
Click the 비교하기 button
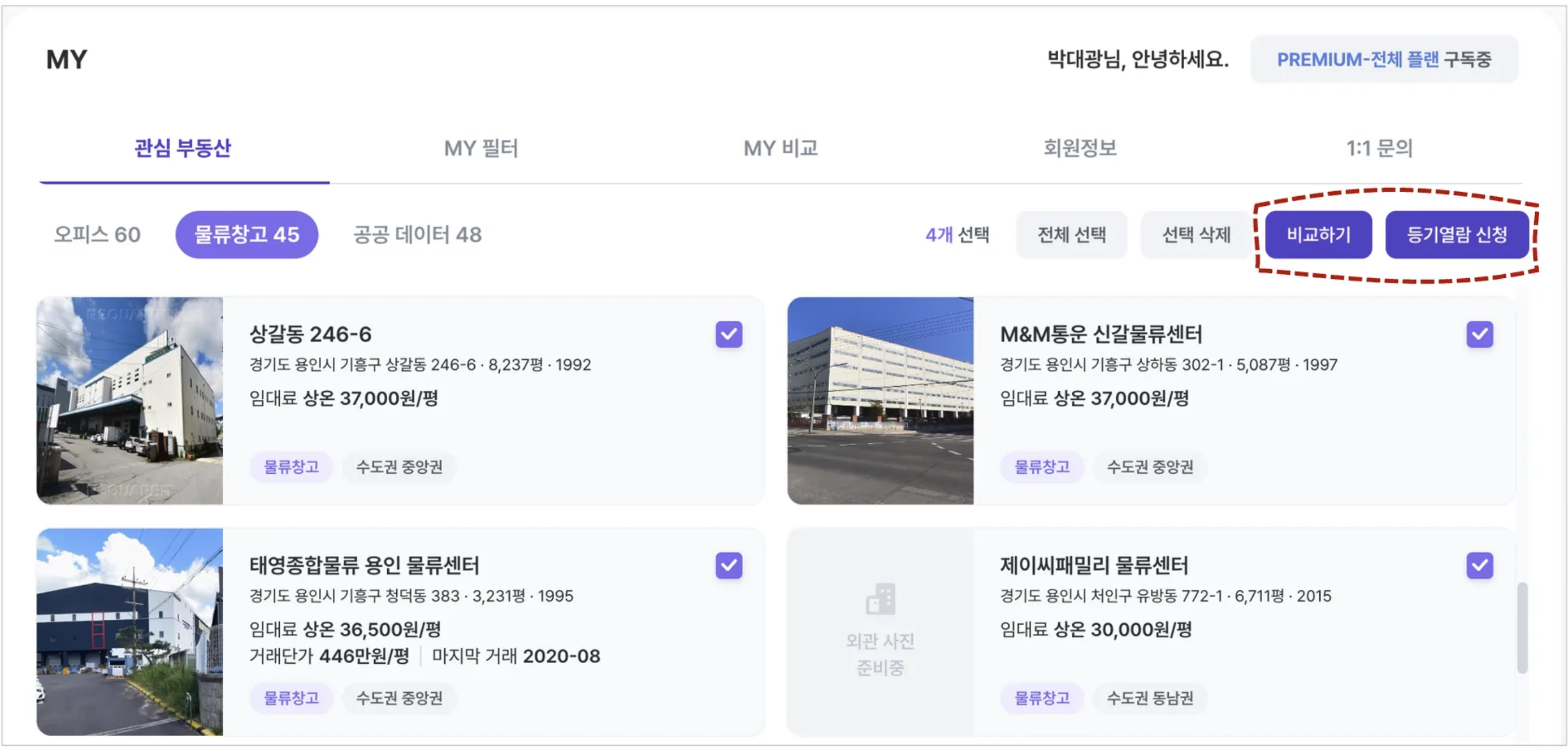(1318, 235)
